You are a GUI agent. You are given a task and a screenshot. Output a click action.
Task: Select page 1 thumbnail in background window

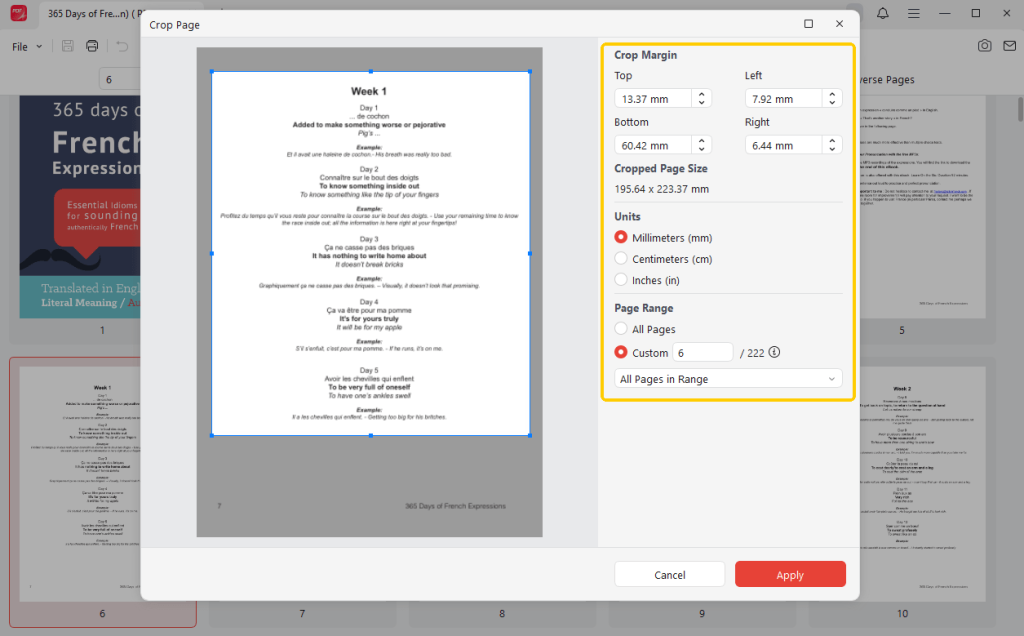click(x=80, y=207)
